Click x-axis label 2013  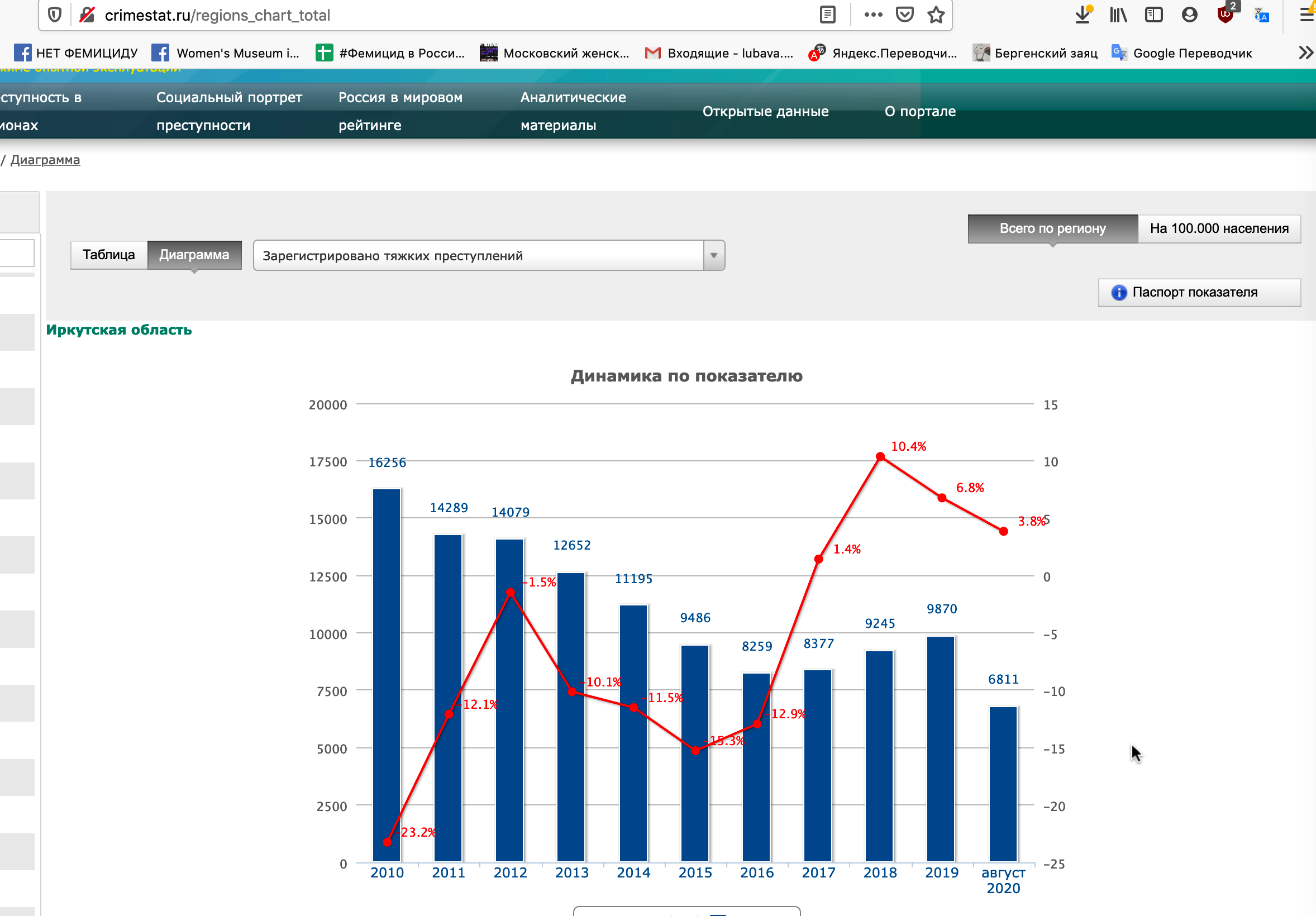571,872
